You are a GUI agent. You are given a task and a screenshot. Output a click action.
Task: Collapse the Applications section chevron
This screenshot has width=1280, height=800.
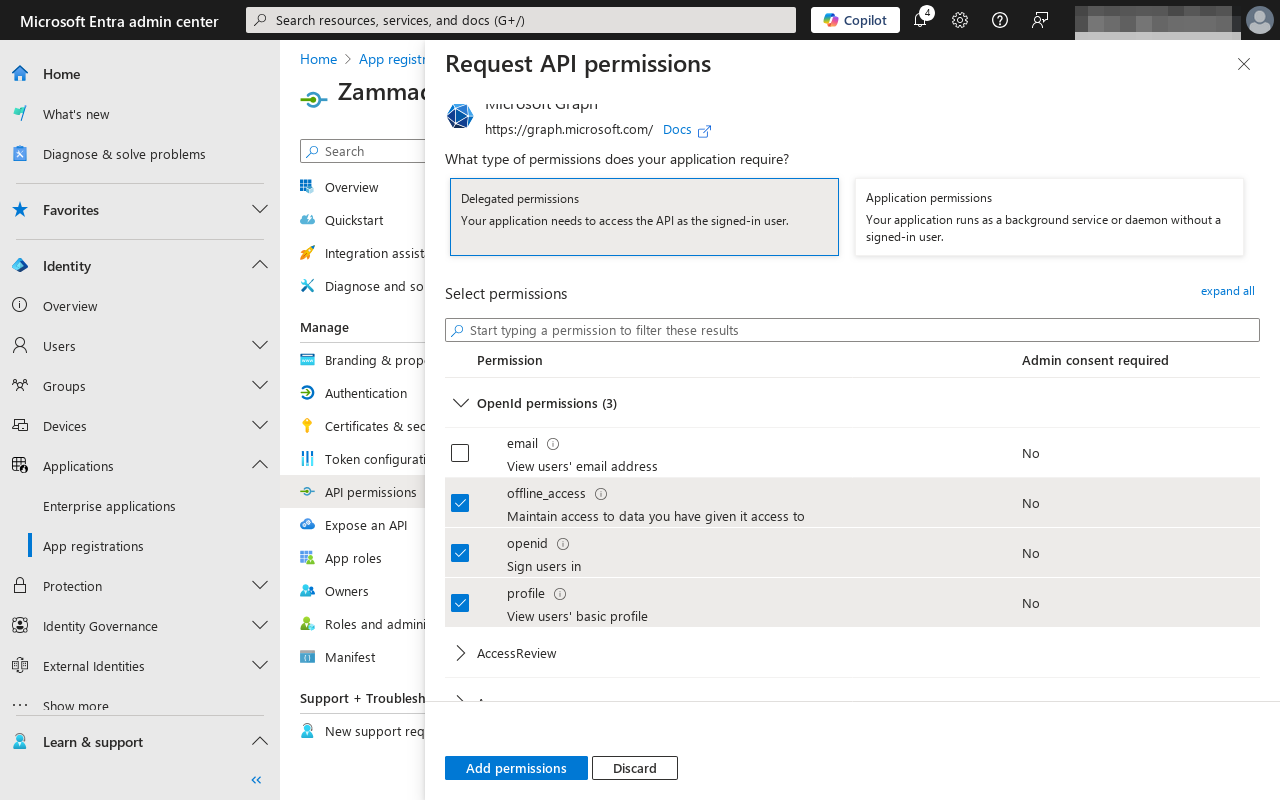pos(260,465)
